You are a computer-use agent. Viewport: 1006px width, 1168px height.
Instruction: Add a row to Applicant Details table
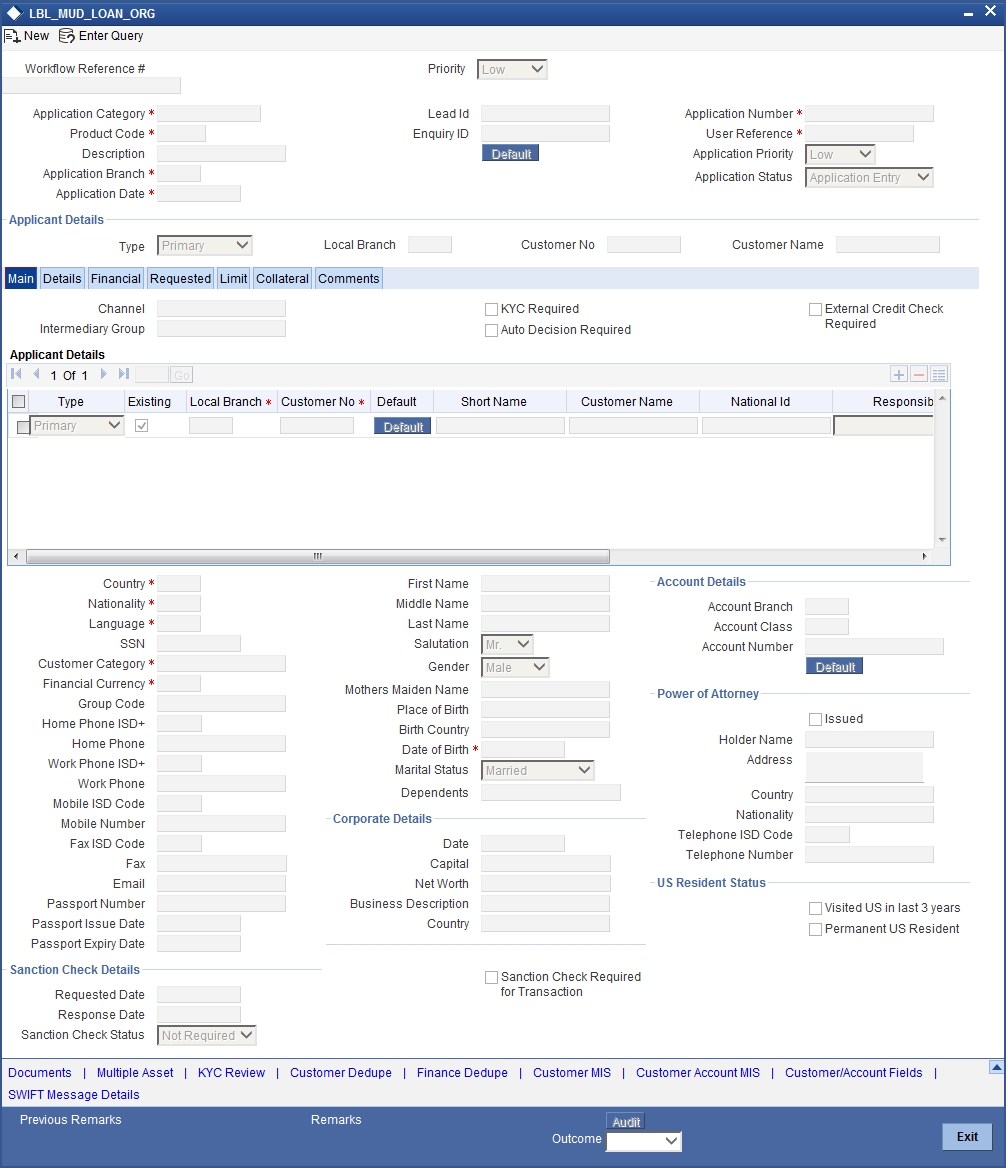click(x=899, y=375)
